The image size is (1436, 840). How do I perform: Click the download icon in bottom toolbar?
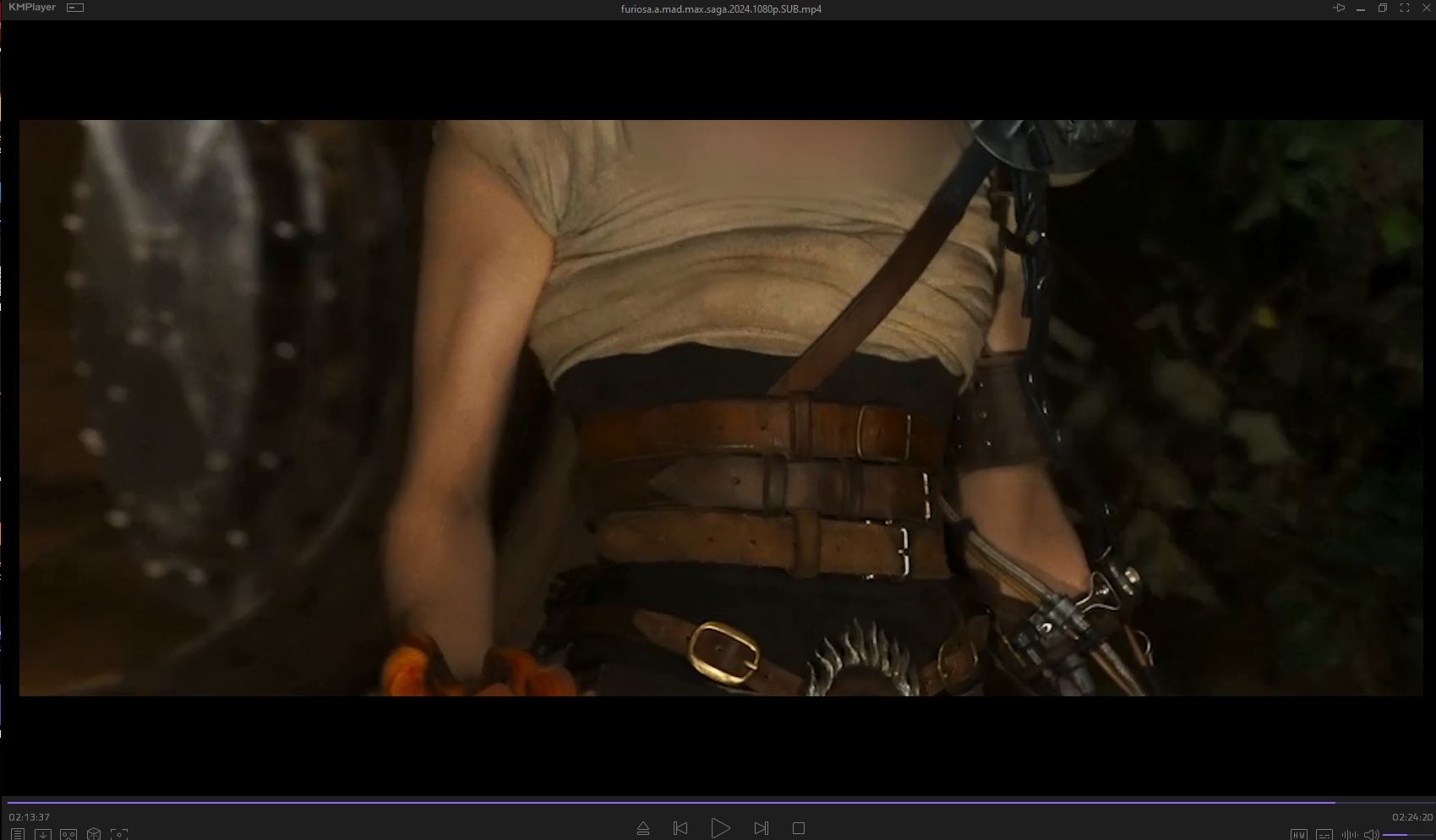click(x=42, y=834)
